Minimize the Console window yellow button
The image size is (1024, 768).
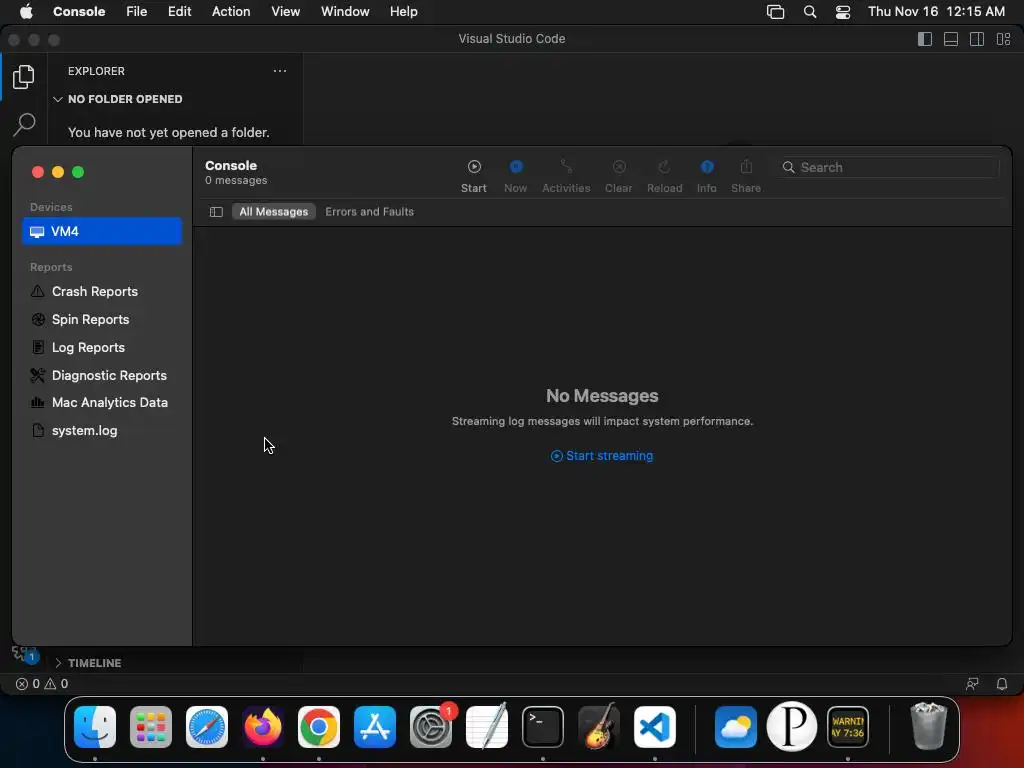58,172
